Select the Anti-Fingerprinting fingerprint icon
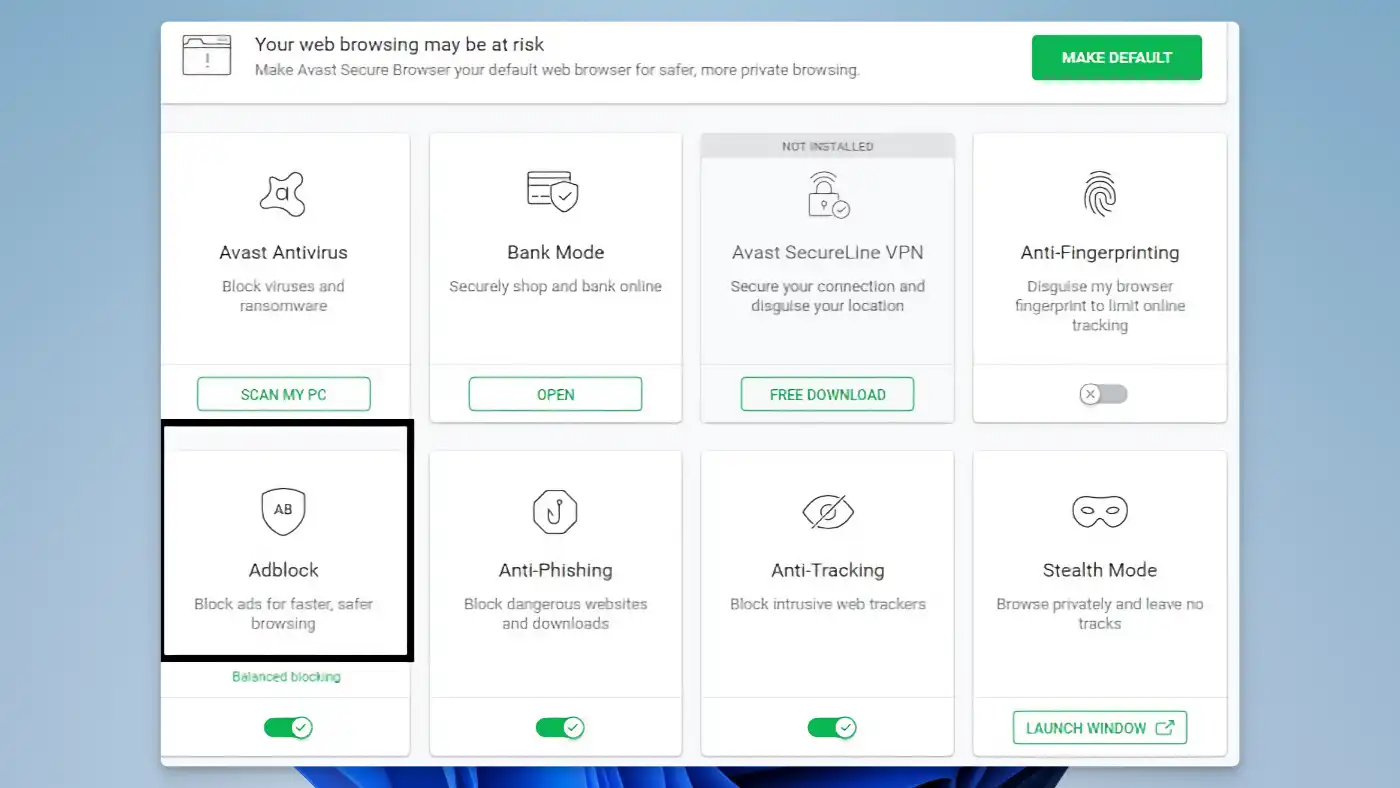The width and height of the screenshot is (1400, 788). click(x=1099, y=193)
